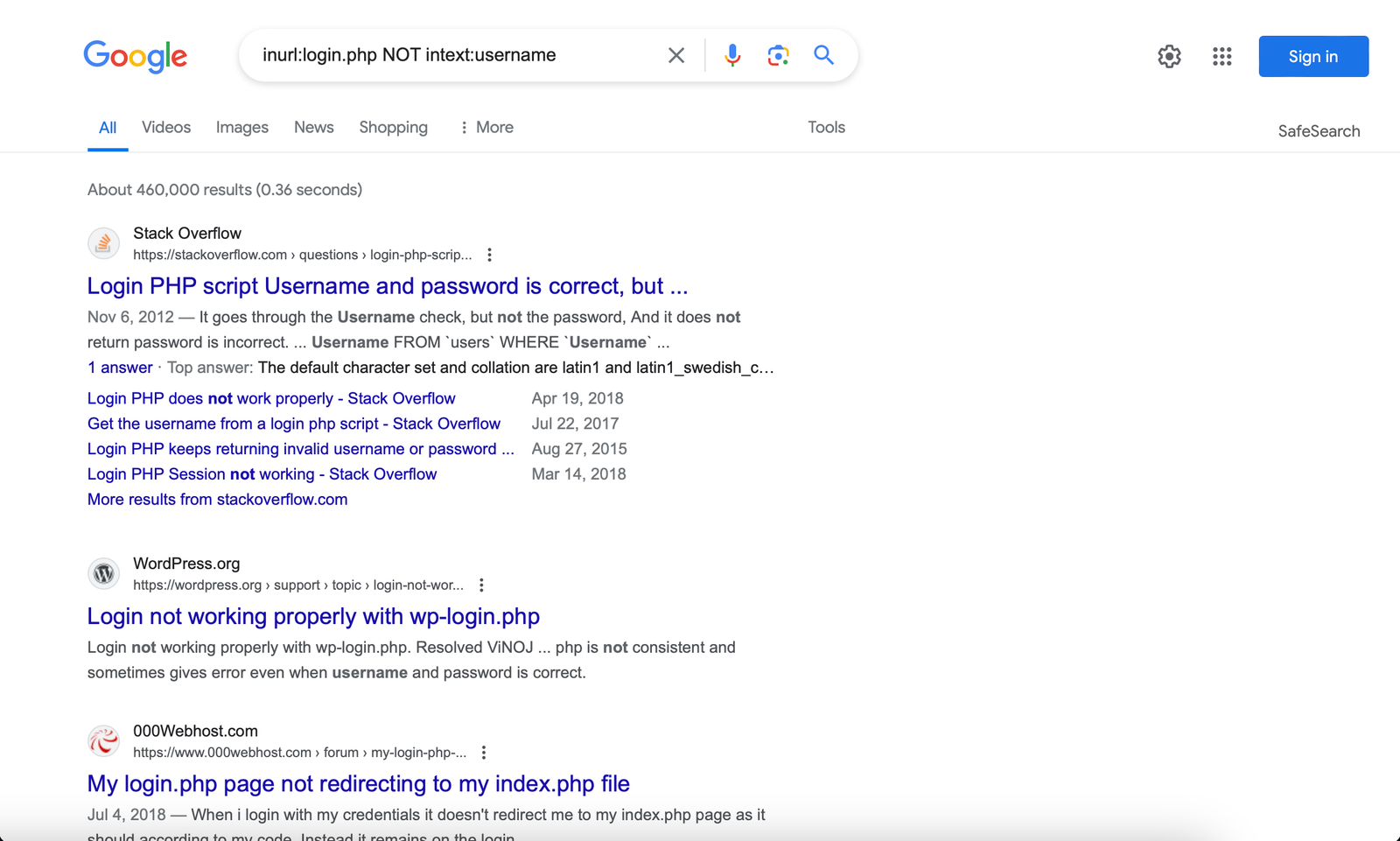Screen dimensions: 1400x841
Task: Open the Google apps grid icon
Action: click(1221, 57)
